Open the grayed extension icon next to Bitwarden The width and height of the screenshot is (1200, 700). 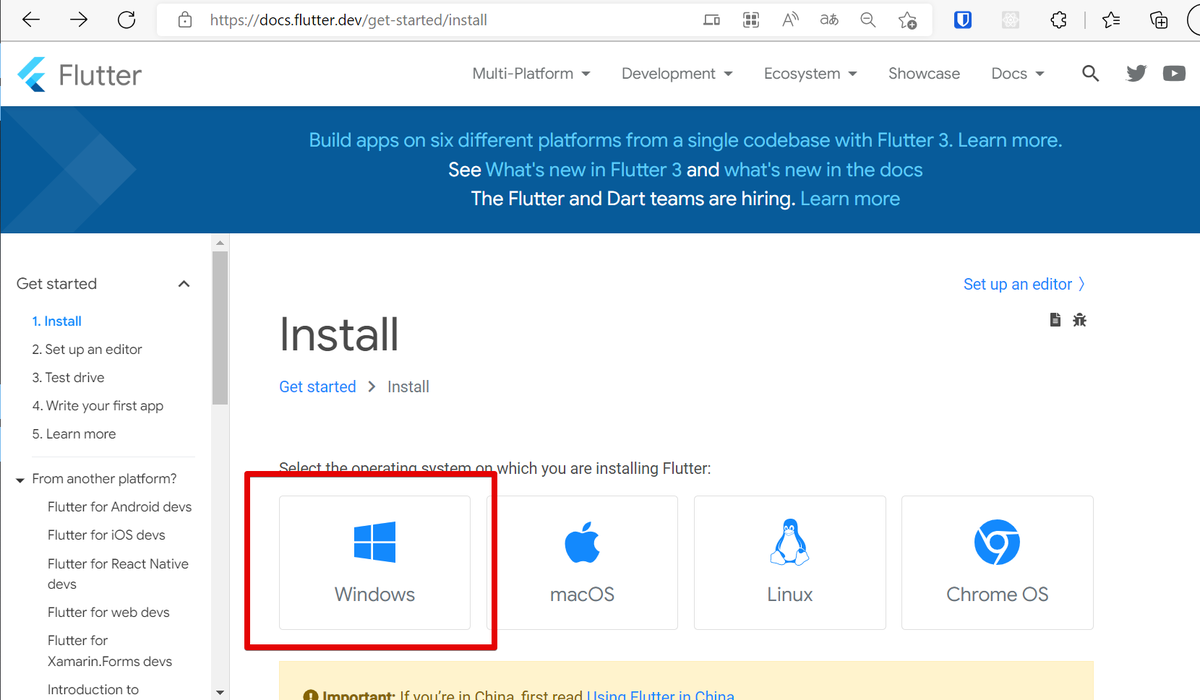(x=1011, y=20)
